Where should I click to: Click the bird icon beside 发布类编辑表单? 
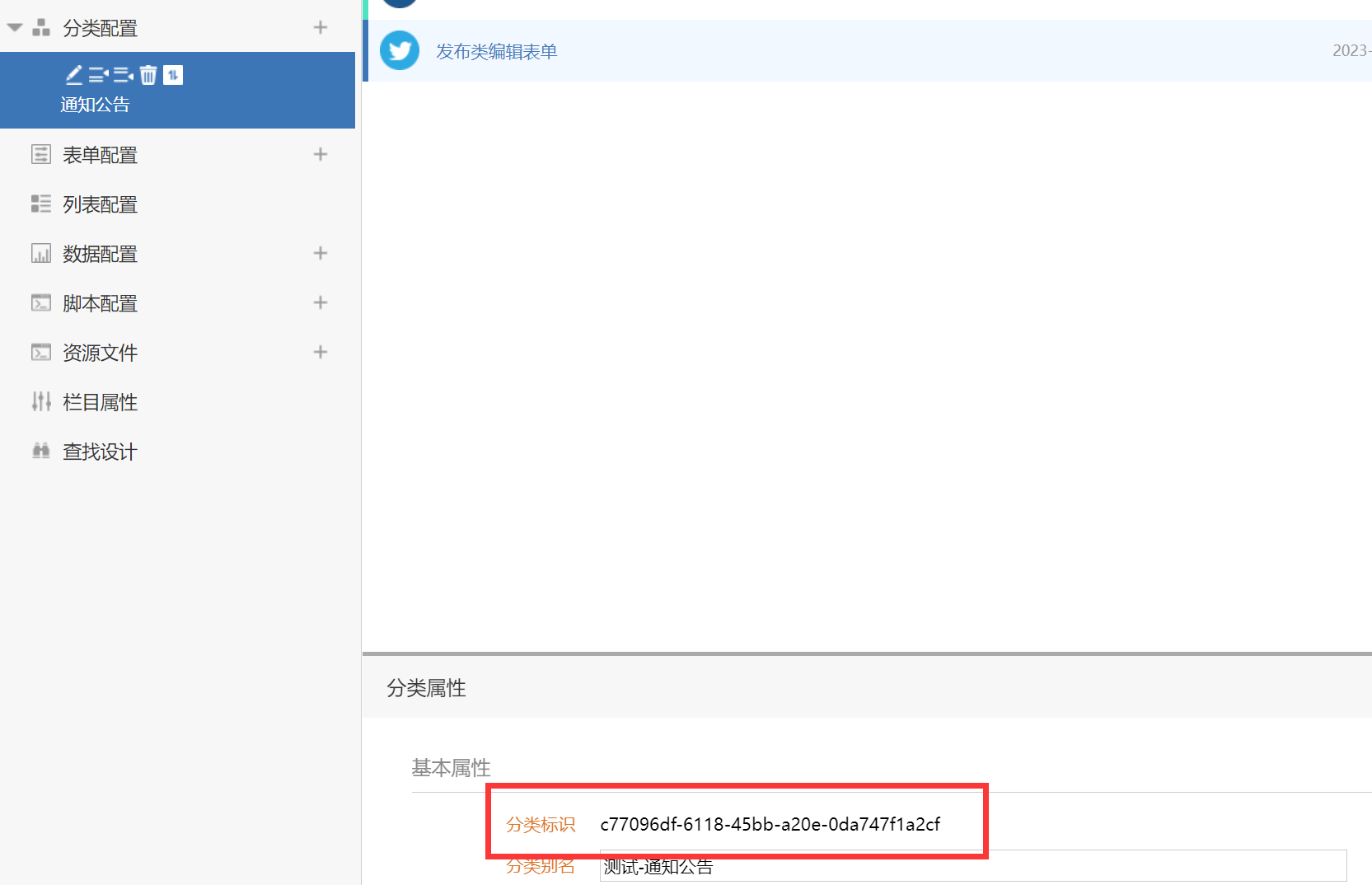coord(400,50)
